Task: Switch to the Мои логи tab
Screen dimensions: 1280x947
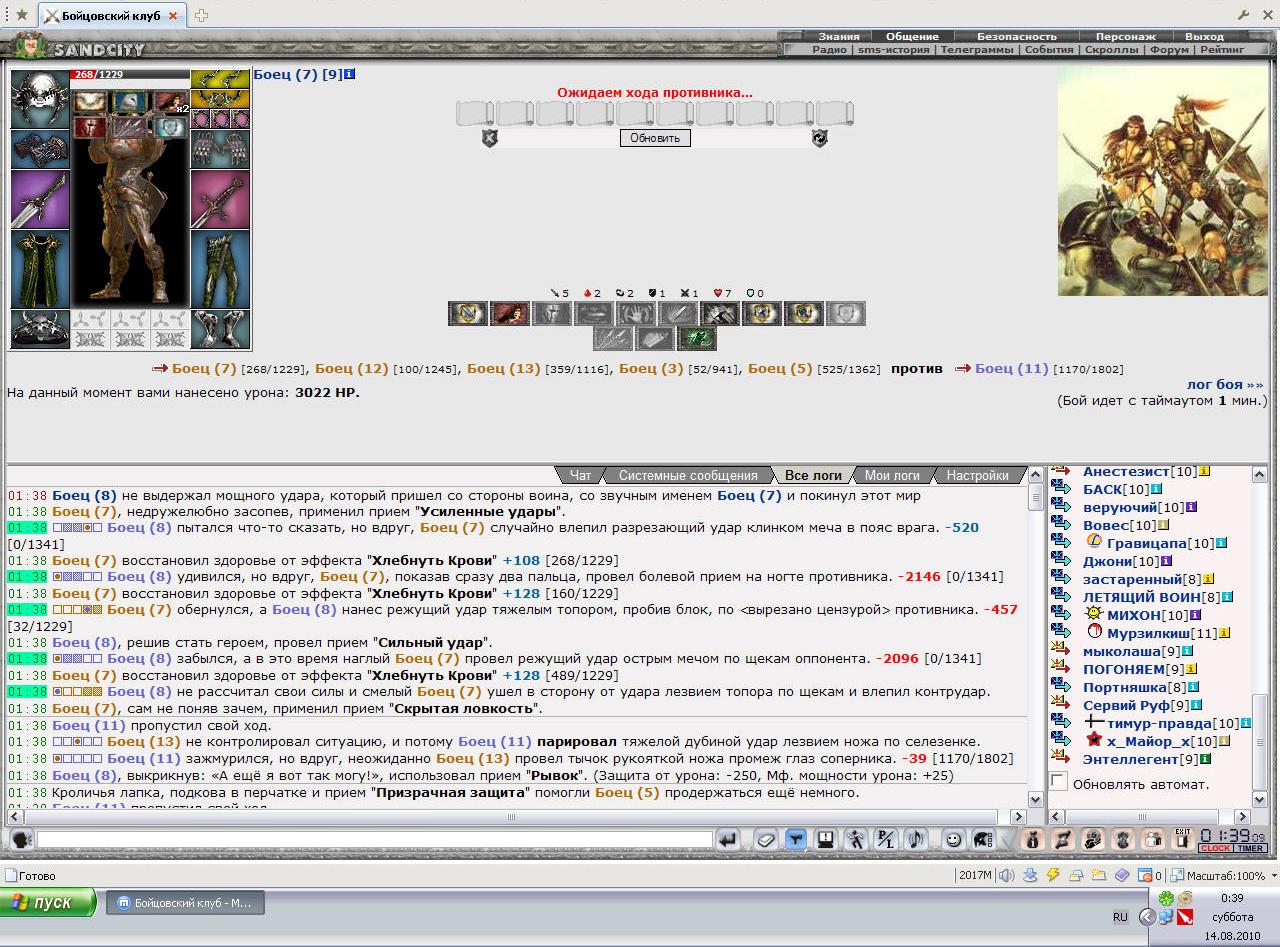Action: (892, 476)
